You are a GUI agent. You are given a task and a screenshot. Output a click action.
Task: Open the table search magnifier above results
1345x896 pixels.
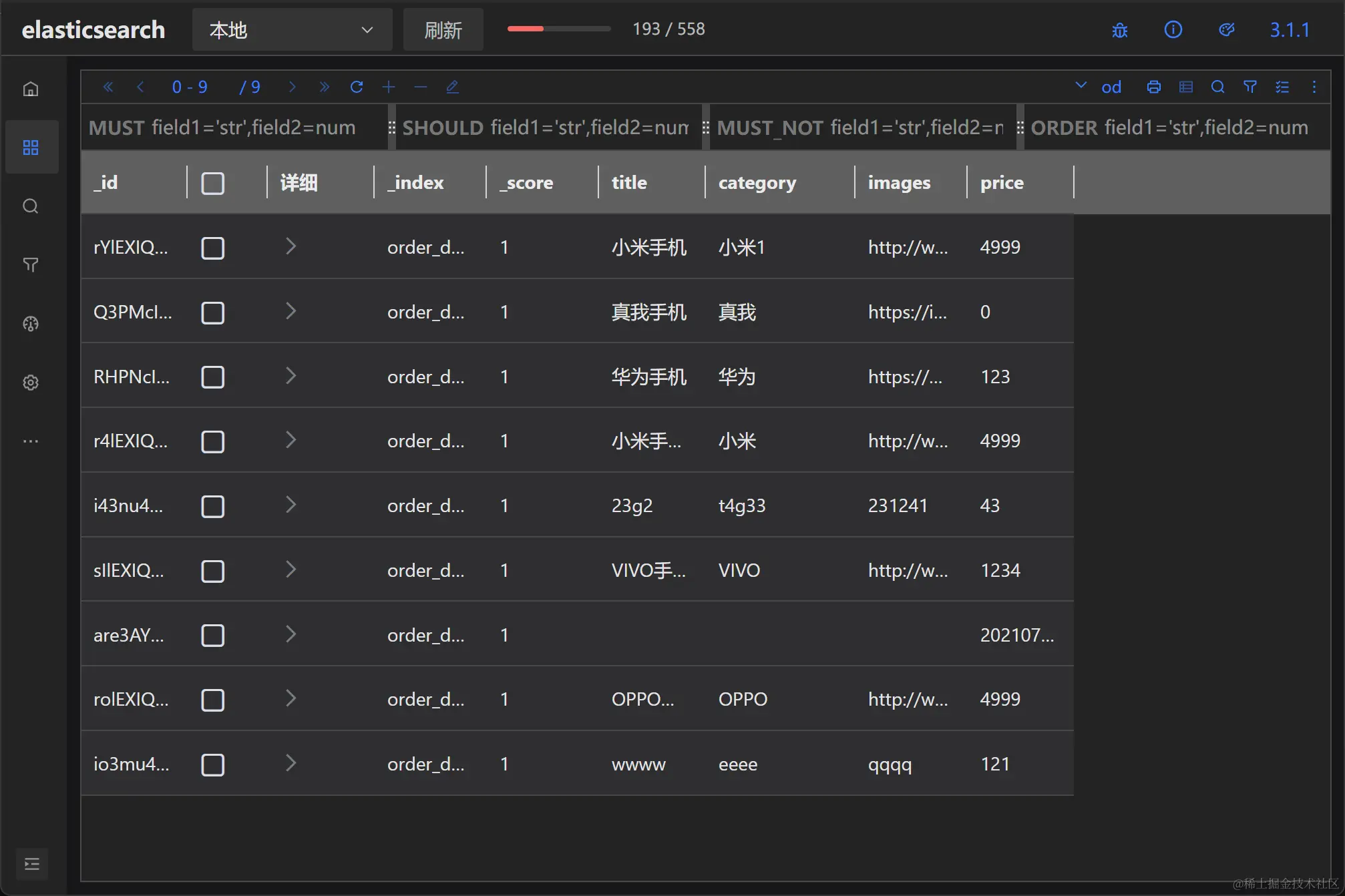(x=1217, y=87)
